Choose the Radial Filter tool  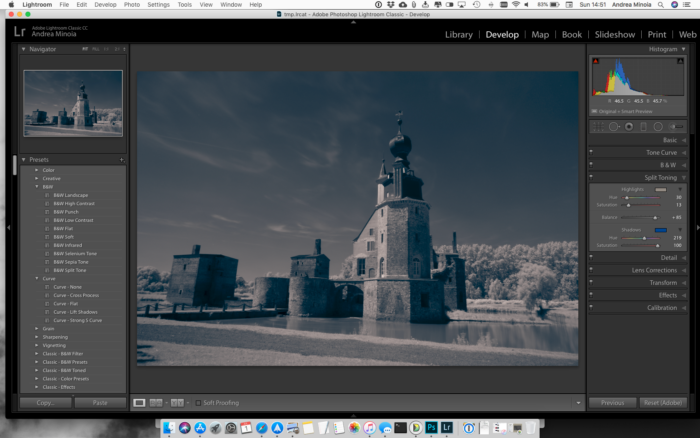658,127
